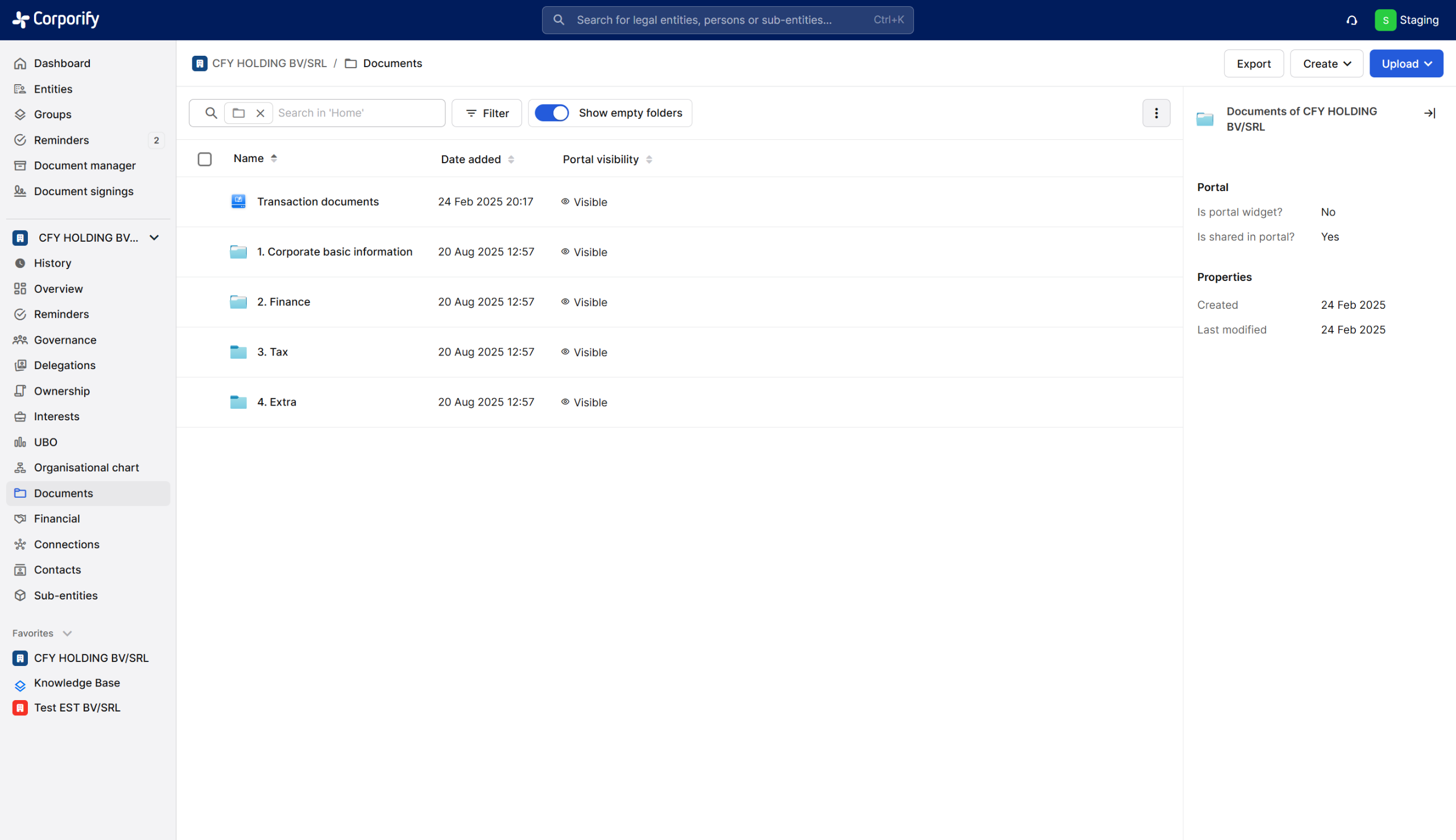
Task: Click the support headset icon in top bar
Action: point(1351,20)
